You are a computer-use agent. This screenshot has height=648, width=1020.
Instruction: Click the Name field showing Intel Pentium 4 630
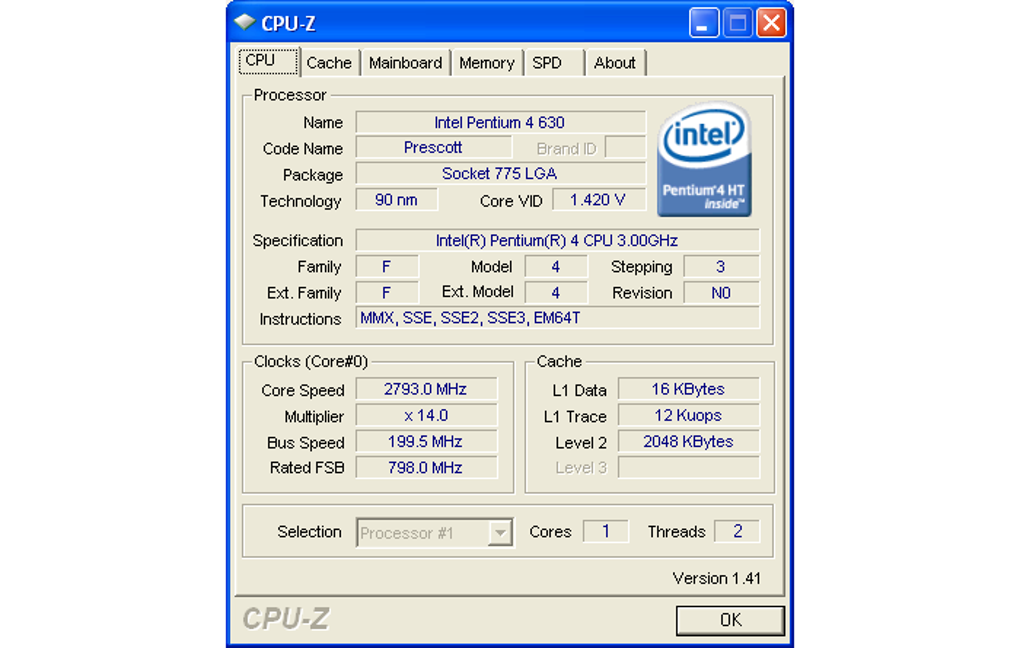click(500, 122)
